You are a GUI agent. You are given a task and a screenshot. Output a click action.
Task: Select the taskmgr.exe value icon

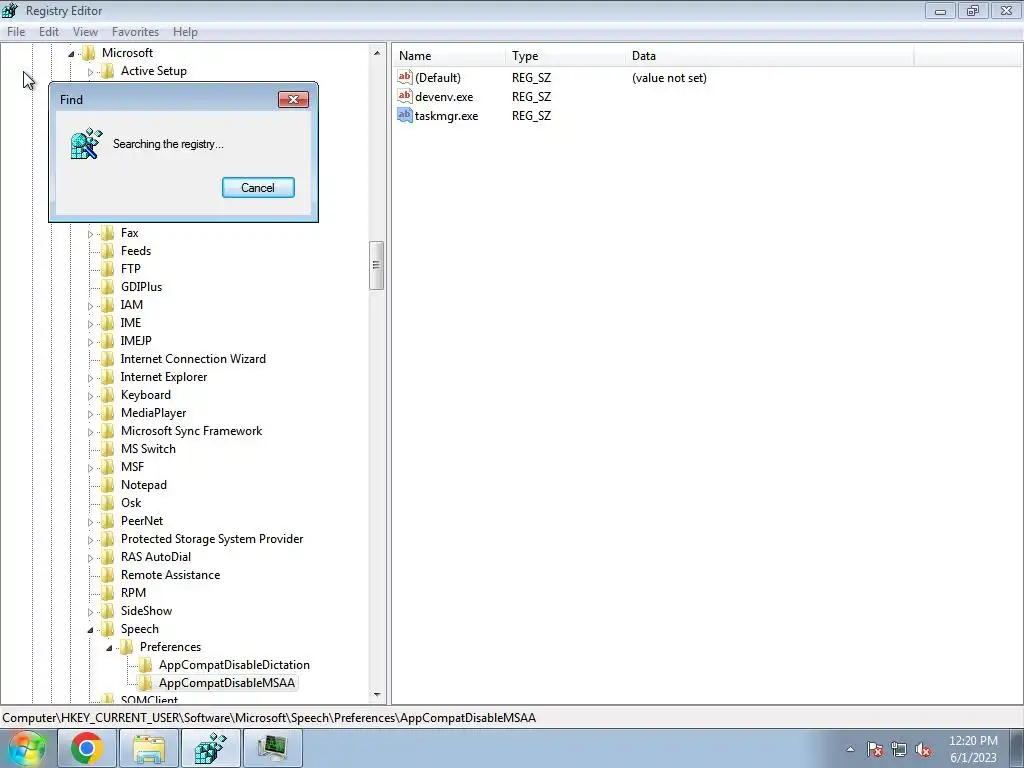[405, 115]
